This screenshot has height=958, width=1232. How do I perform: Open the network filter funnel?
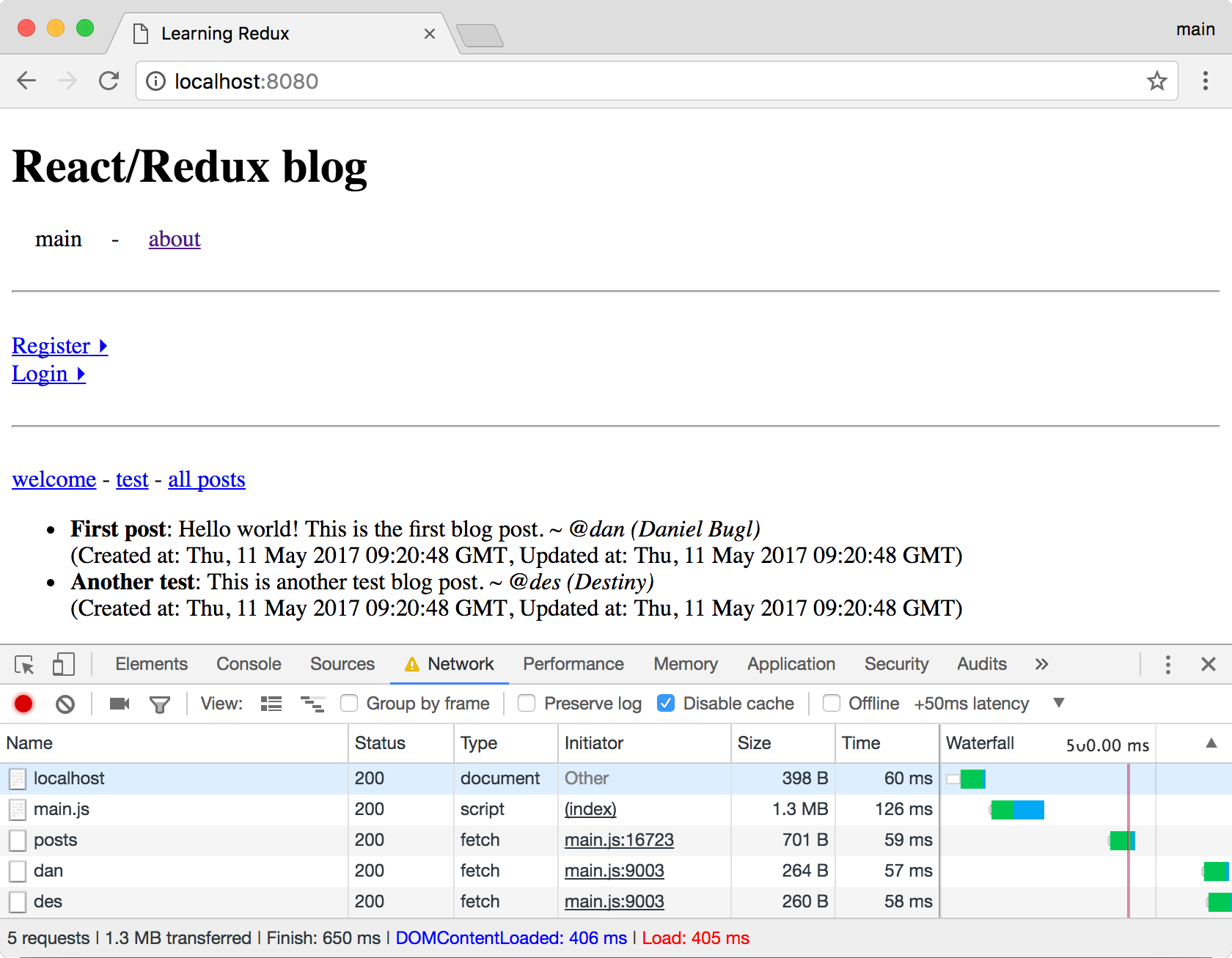tap(159, 704)
